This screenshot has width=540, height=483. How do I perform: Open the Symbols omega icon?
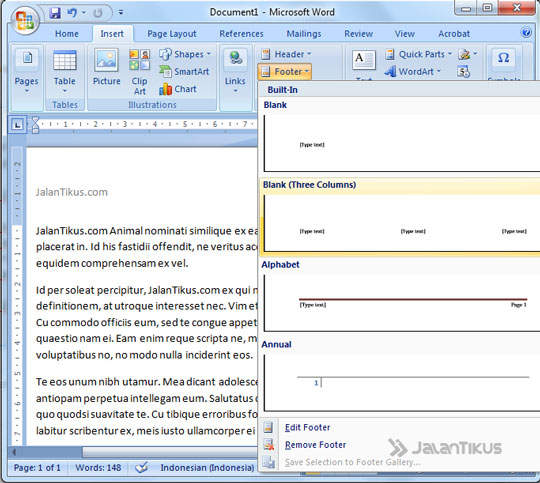click(x=503, y=58)
